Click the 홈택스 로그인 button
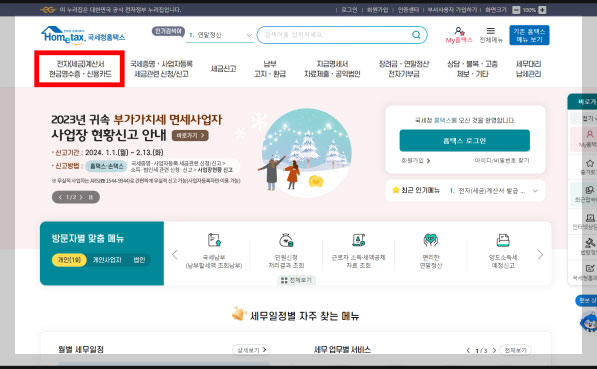This screenshot has width=597, height=369. (465, 141)
